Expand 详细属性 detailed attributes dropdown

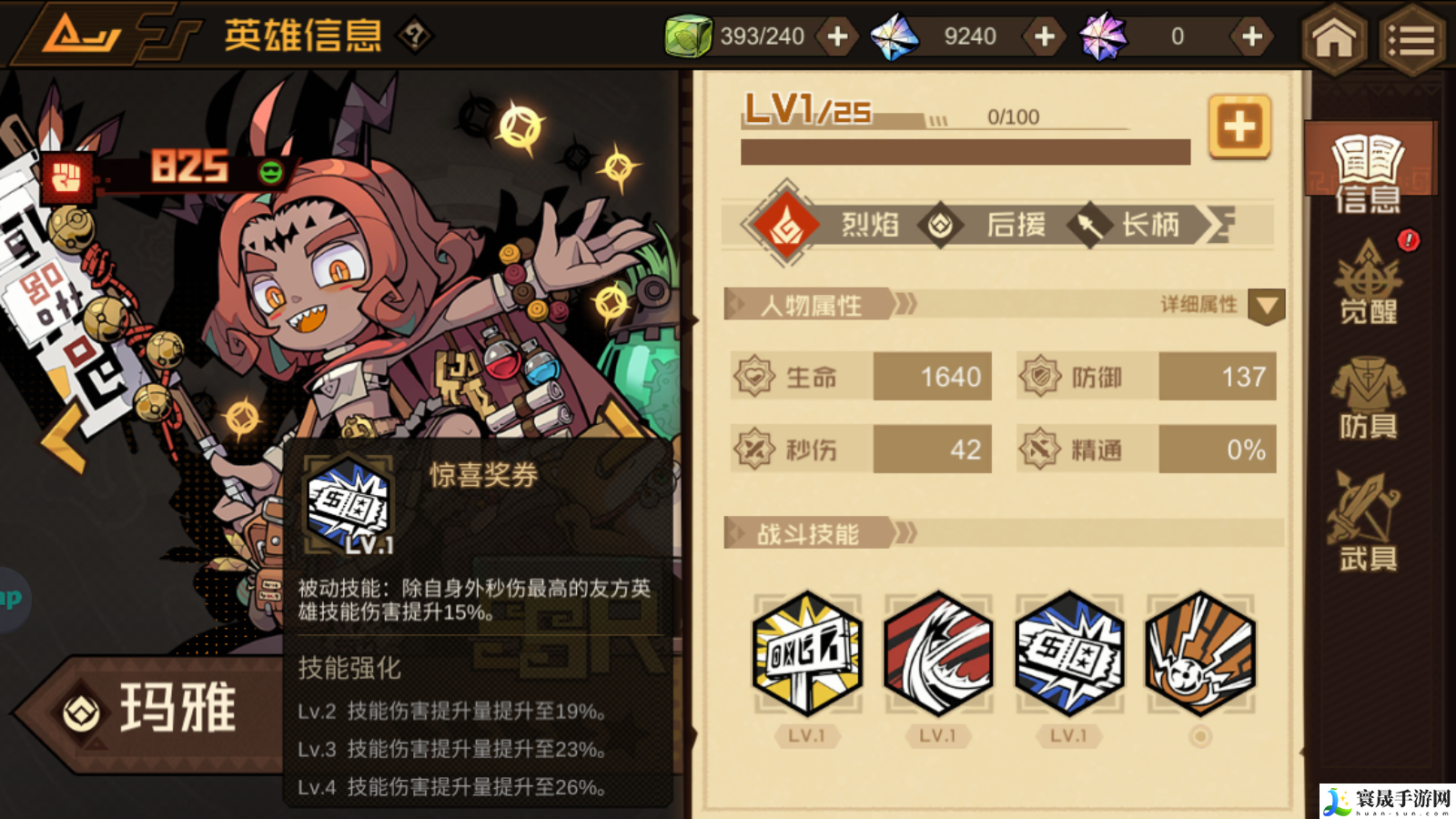pos(1267,307)
